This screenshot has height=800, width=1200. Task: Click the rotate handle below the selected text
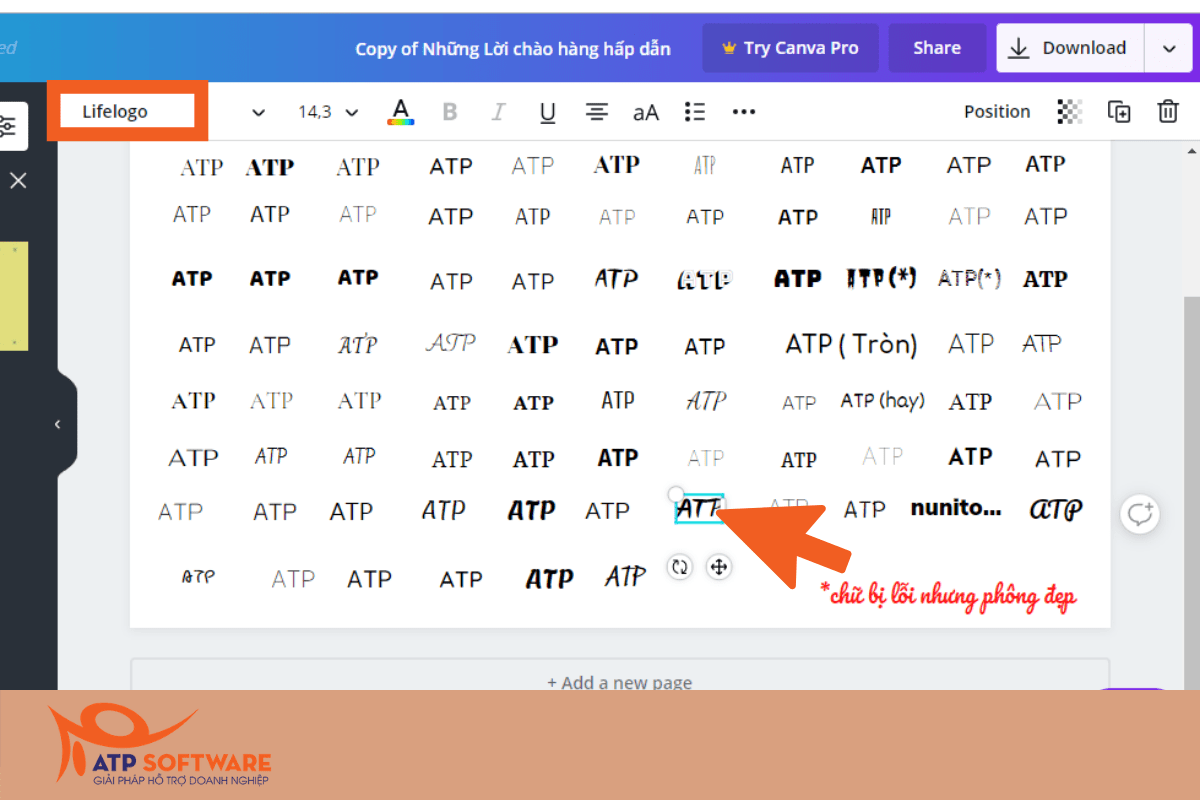click(680, 567)
